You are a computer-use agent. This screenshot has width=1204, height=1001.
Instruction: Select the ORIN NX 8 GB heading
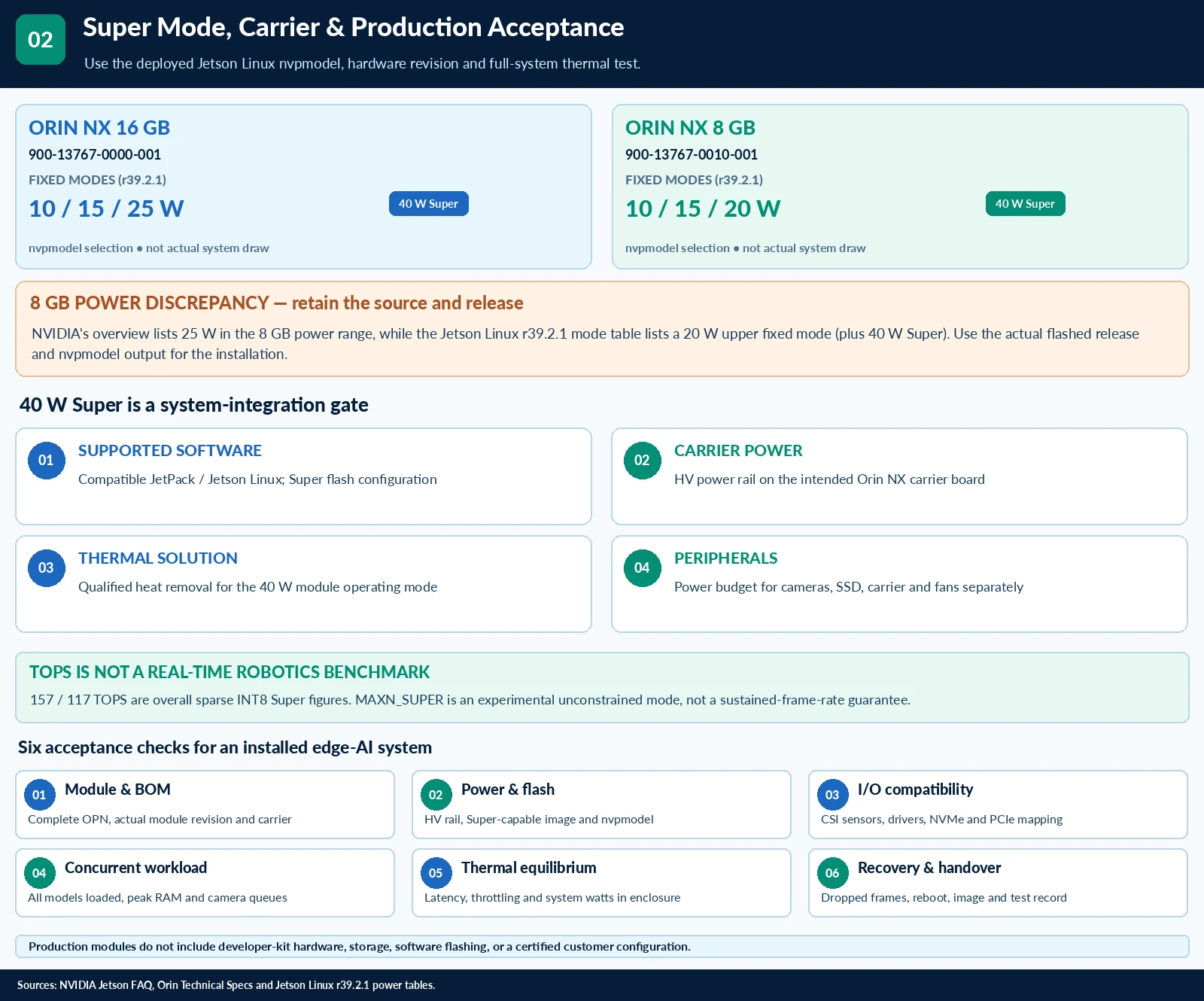coord(690,128)
